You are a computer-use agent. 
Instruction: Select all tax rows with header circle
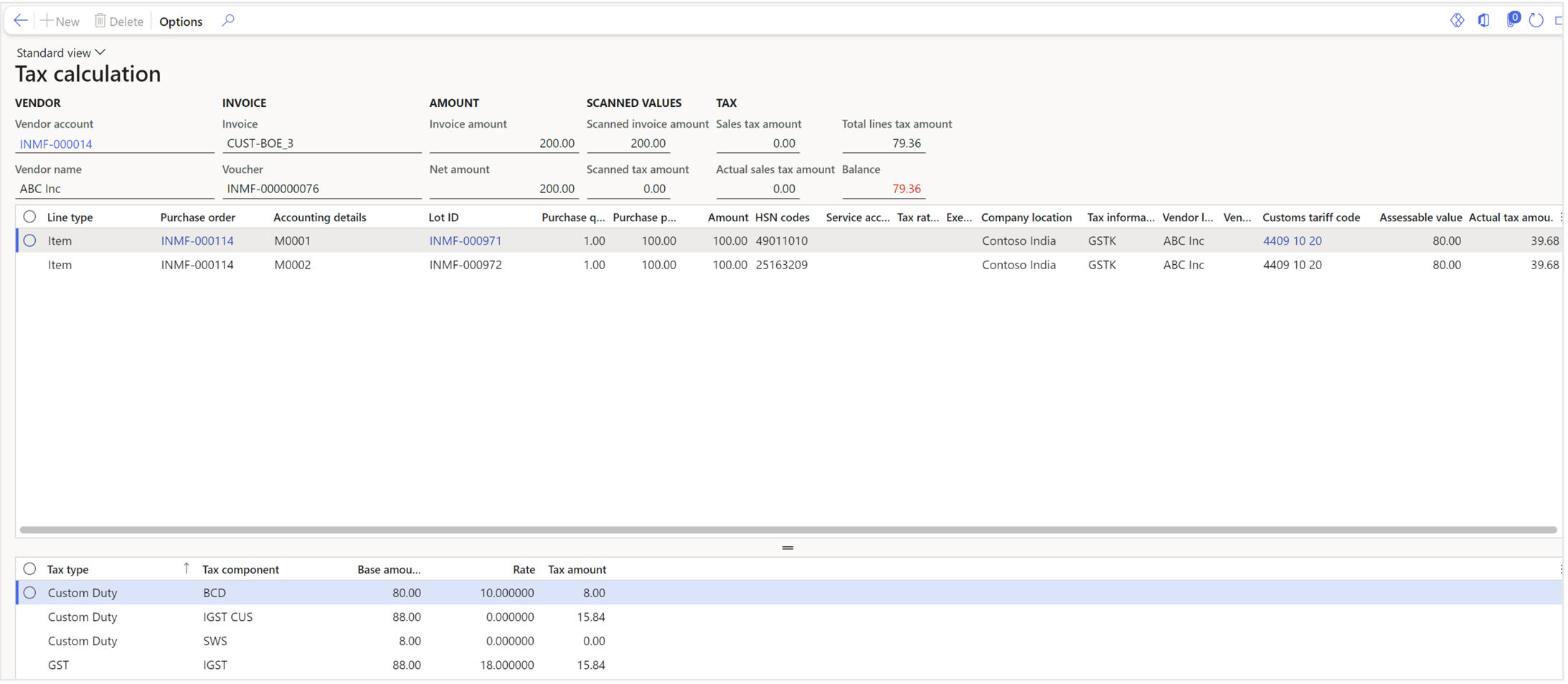(x=29, y=569)
